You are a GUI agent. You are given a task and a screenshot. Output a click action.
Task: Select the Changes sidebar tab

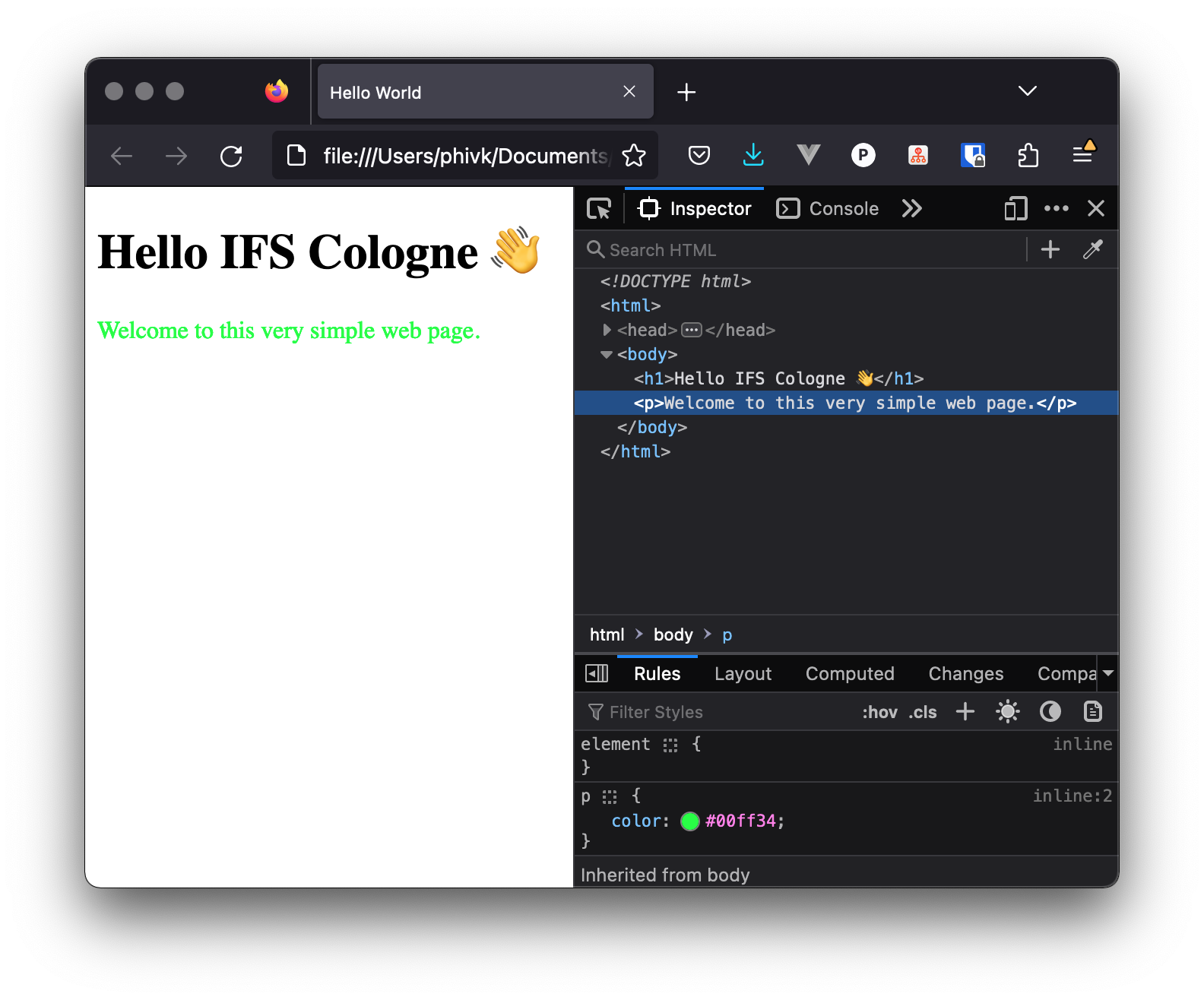pyautogui.click(x=966, y=674)
